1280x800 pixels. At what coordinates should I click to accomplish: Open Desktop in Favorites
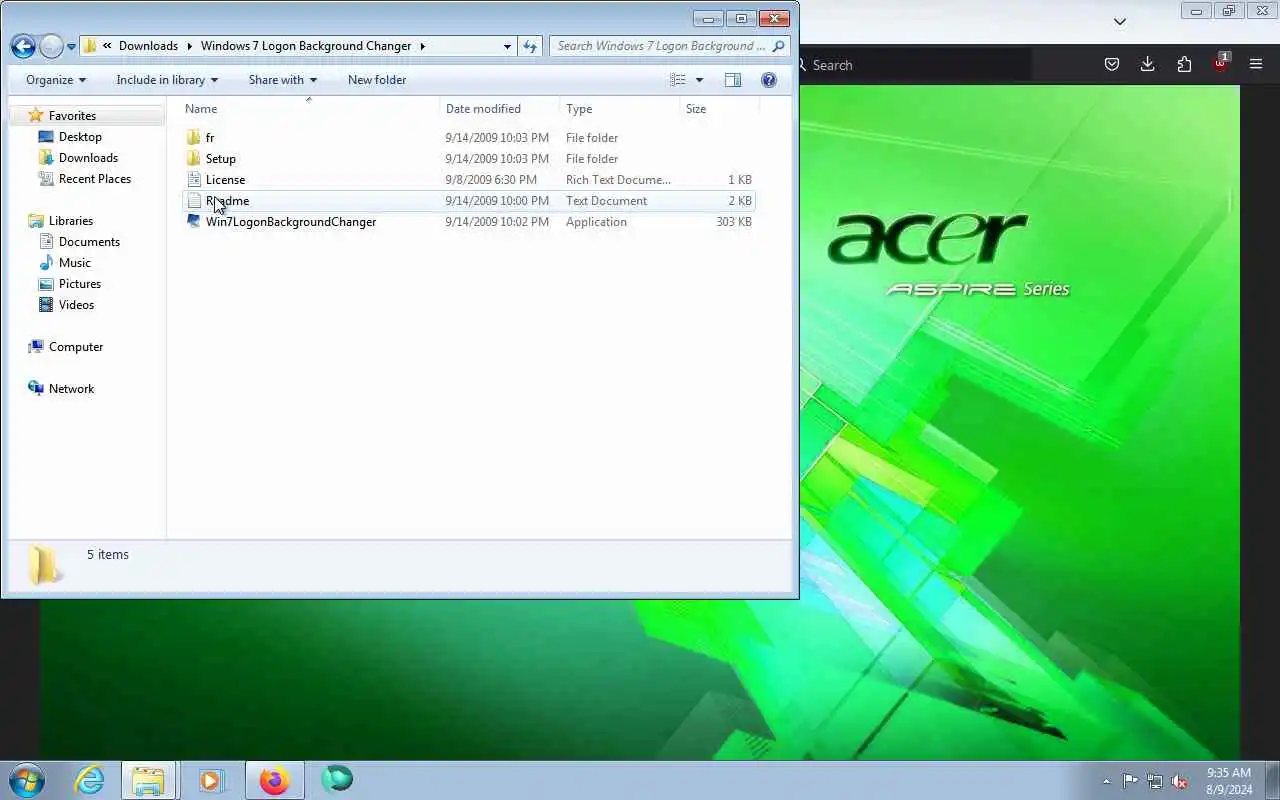pyautogui.click(x=80, y=137)
